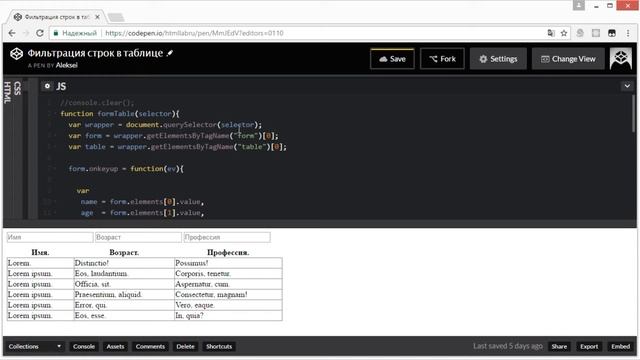
Task: Click the Возраст filter input
Action: click(x=138, y=237)
